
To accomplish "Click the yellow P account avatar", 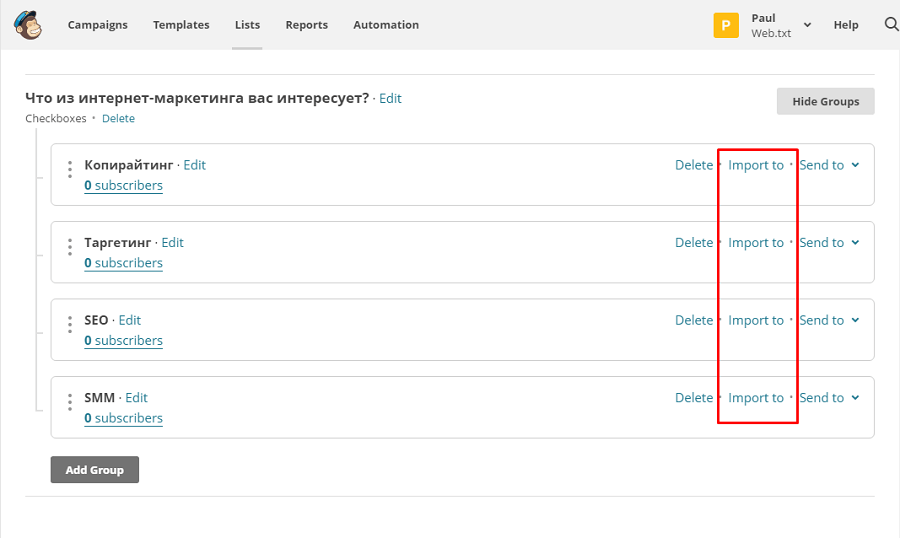I will click(726, 25).
